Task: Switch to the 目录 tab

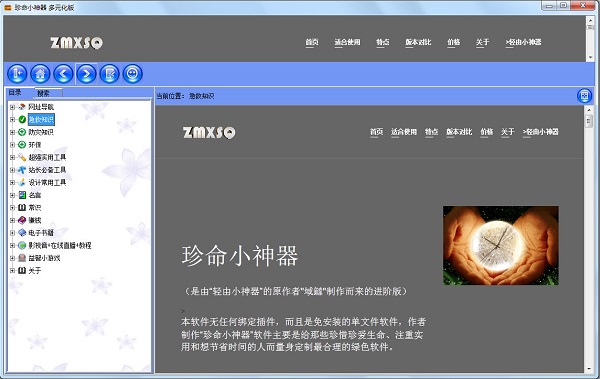Action: pos(15,92)
